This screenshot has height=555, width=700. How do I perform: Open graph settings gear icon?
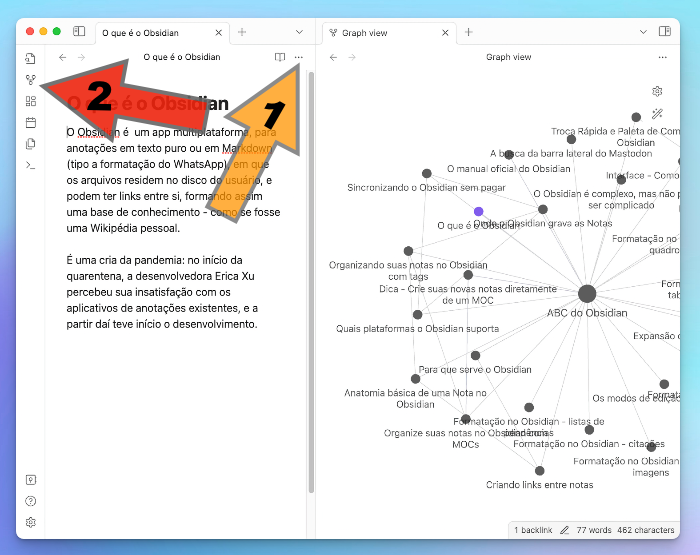coord(657,92)
